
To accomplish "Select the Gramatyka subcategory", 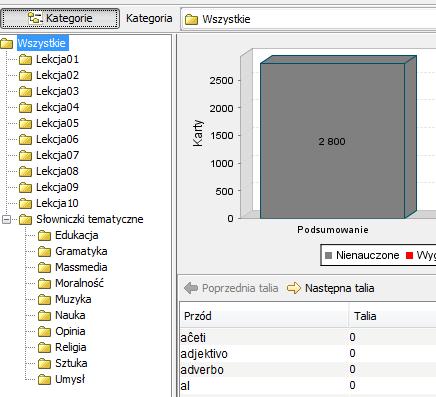I will (x=81, y=251).
